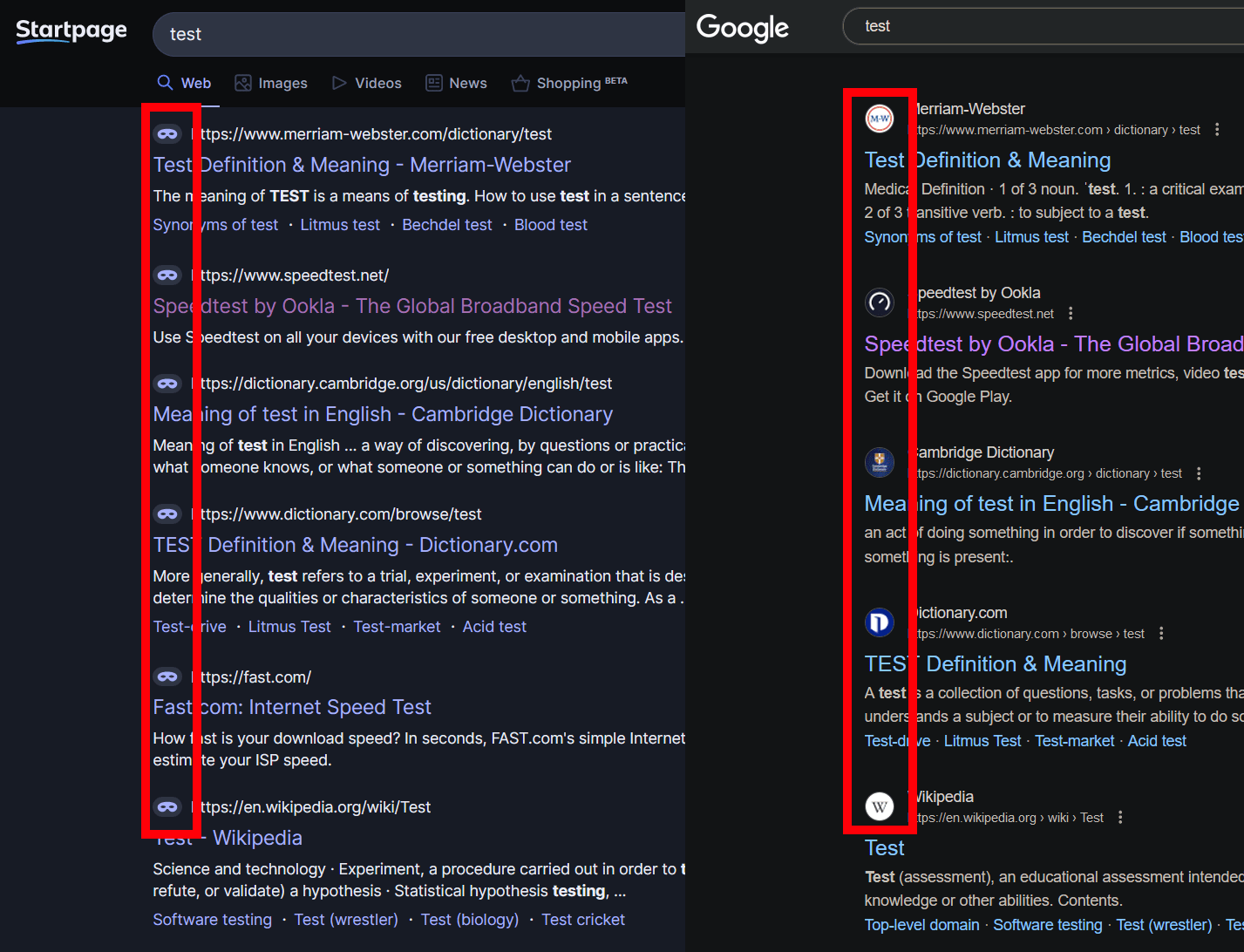
Task: Click 'Litmus Test' under Startpage's Dictionary.com result
Action: (x=289, y=627)
